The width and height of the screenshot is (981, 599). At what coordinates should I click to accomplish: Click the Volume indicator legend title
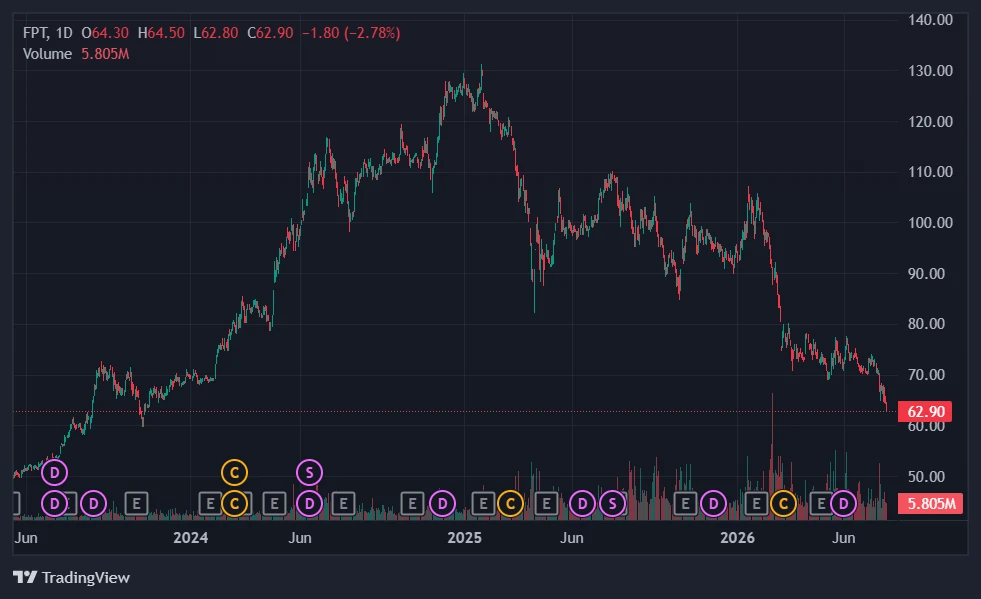point(47,54)
